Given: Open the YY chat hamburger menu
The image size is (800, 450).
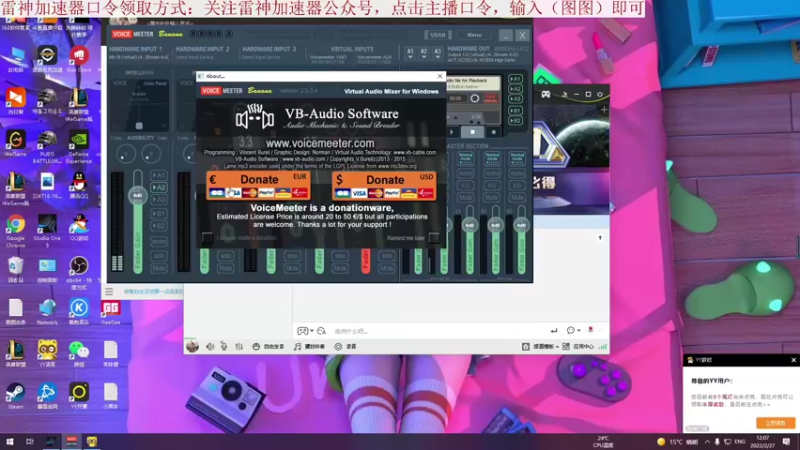Looking at the screenshot, I should (109, 292).
